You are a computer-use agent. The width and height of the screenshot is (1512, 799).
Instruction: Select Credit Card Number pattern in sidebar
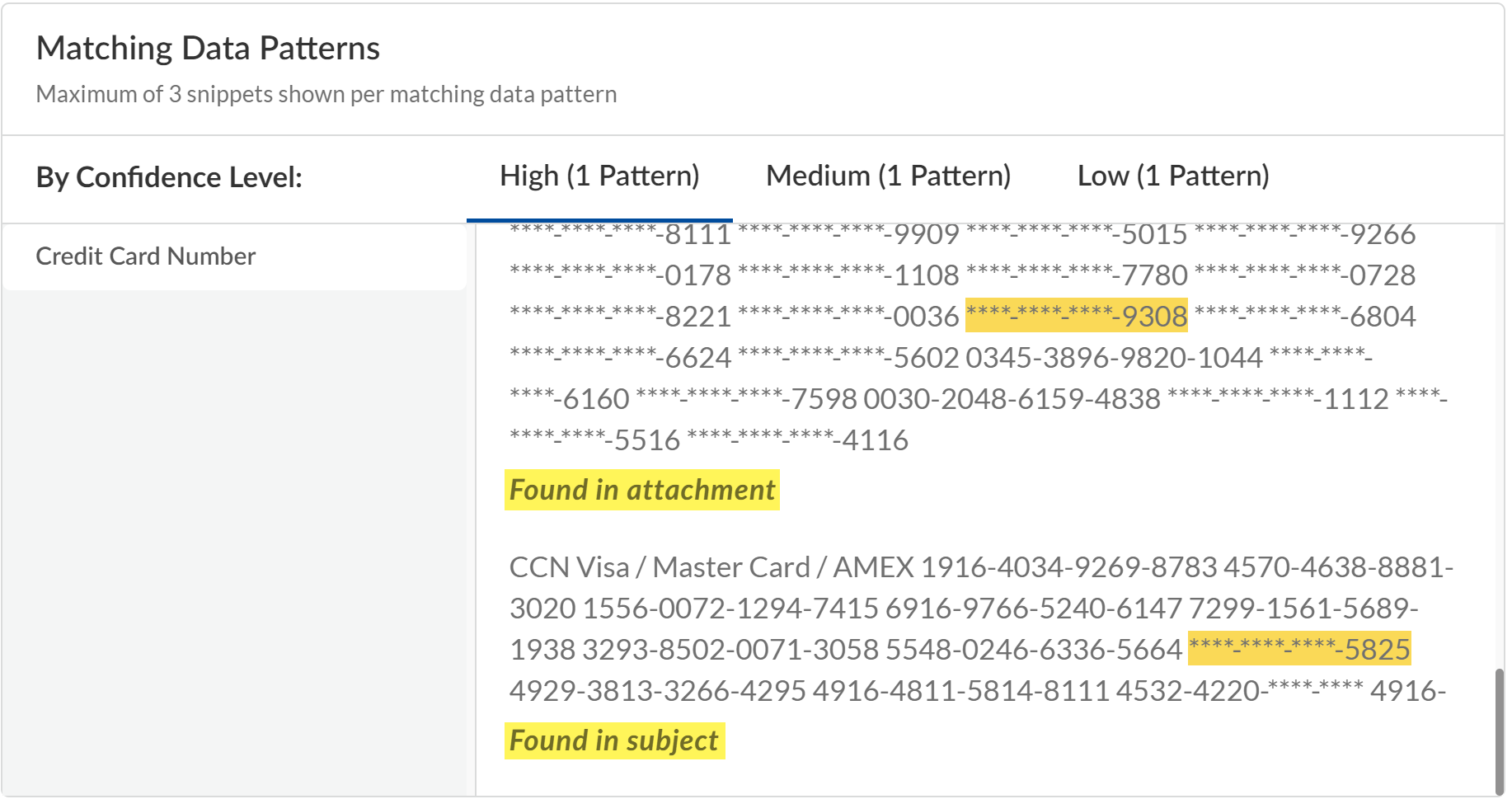(x=146, y=256)
